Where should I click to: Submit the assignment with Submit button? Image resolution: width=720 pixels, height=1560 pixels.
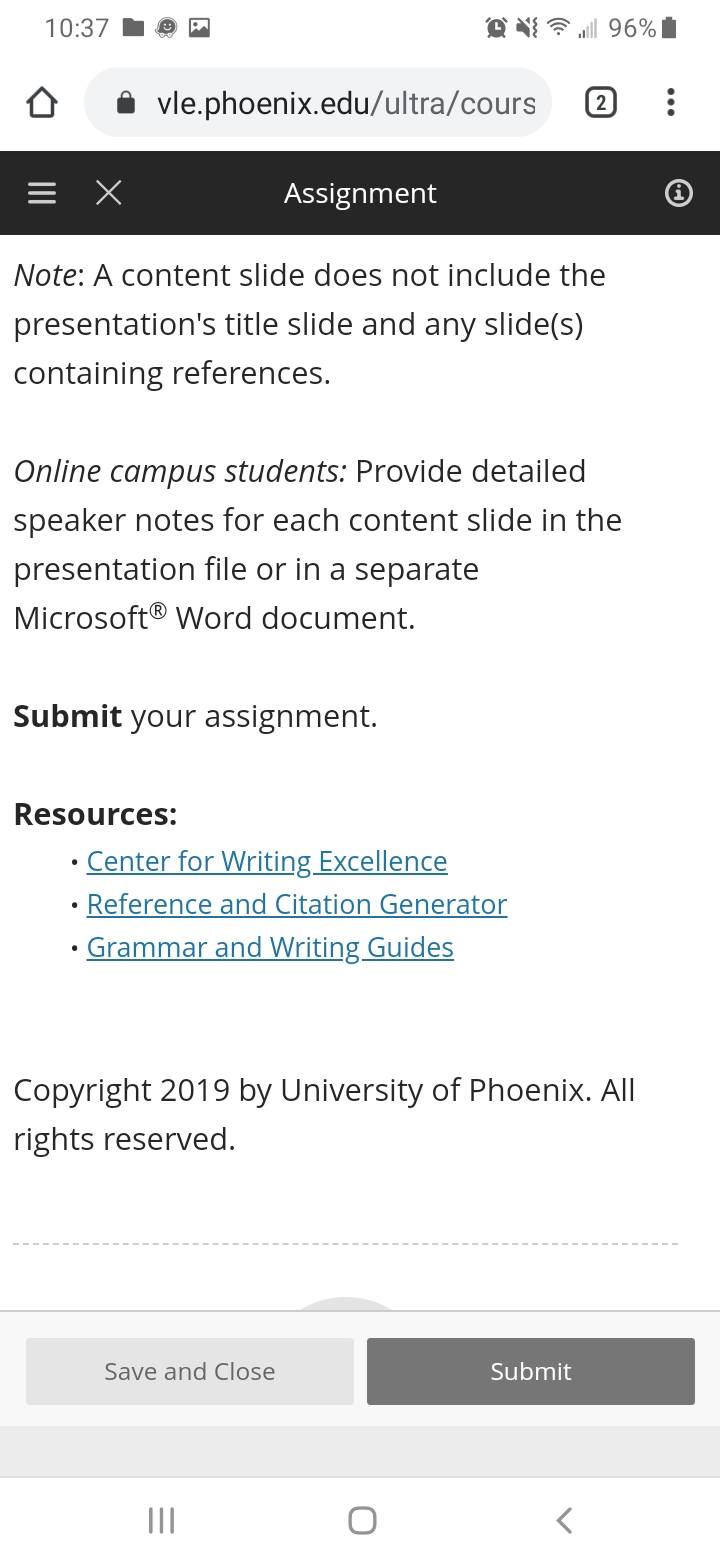tap(531, 1371)
